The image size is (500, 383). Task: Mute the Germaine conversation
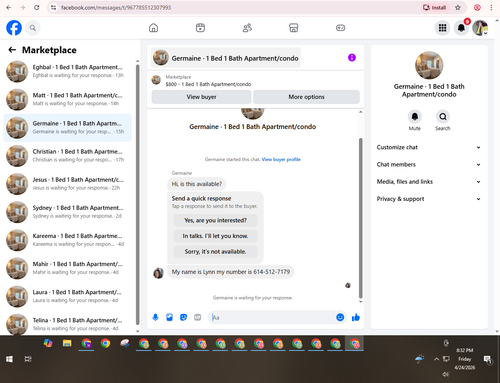pos(415,117)
